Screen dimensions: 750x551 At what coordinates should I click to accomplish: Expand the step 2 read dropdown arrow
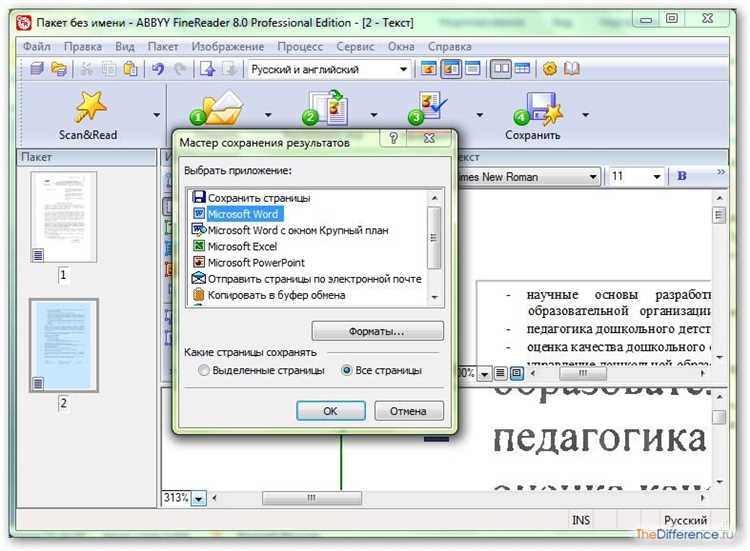pyautogui.click(x=374, y=115)
